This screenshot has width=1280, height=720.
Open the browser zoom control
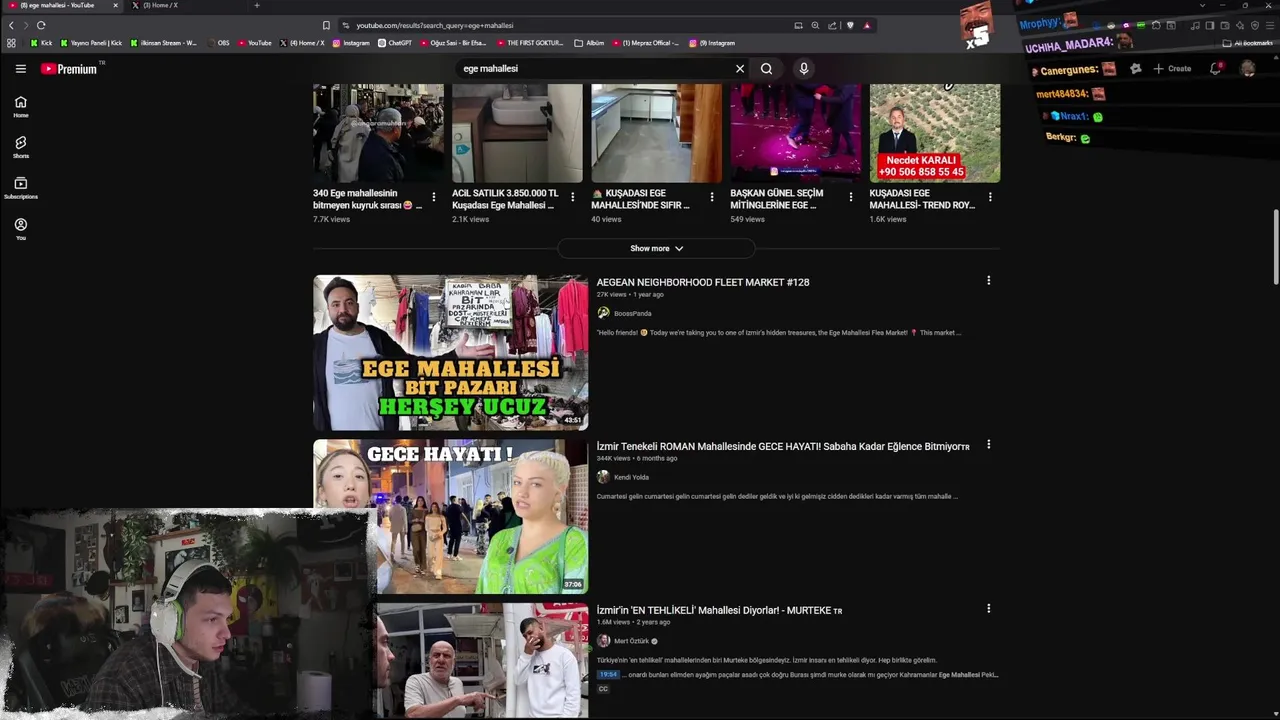(x=815, y=25)
